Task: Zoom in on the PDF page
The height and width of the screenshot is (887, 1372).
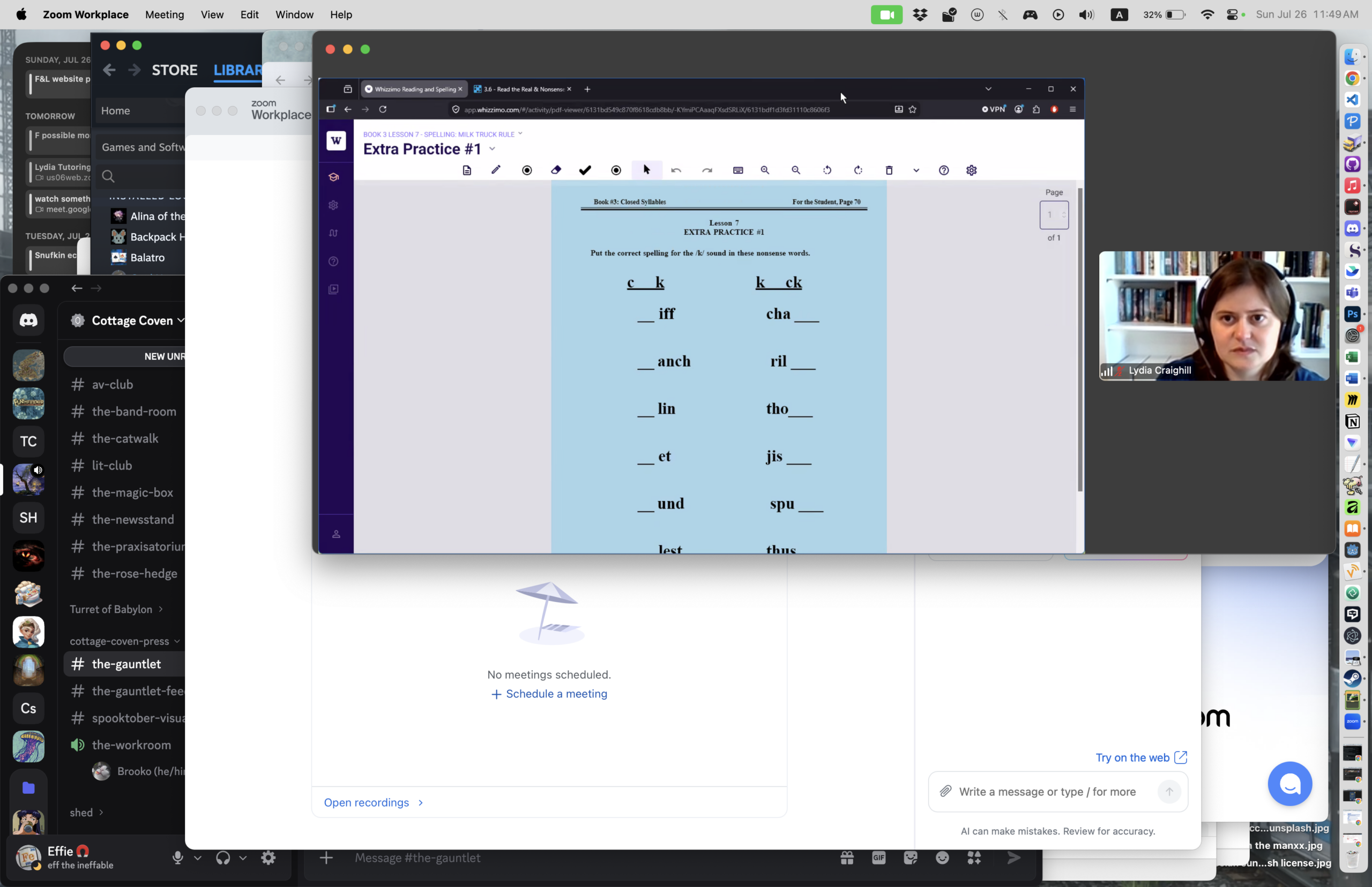Action: click(x=765, y=170)
